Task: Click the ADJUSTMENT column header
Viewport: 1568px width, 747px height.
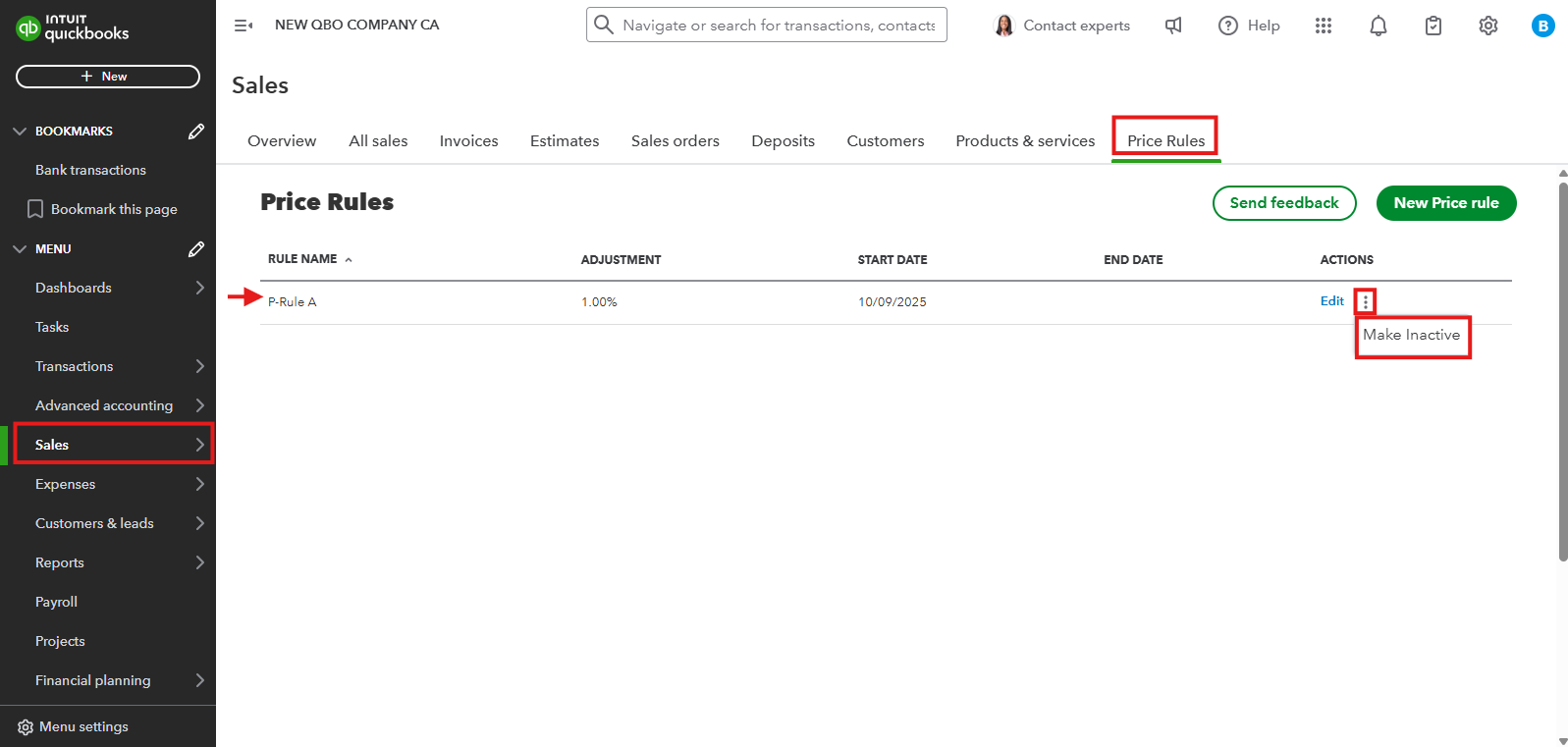Action: tap(621, 260)
